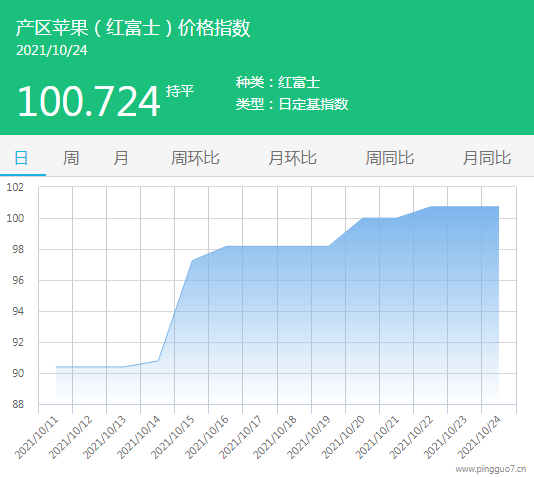Click the 2021/10/24 date under title
The image size is (534, 477).
click(52, 50)
